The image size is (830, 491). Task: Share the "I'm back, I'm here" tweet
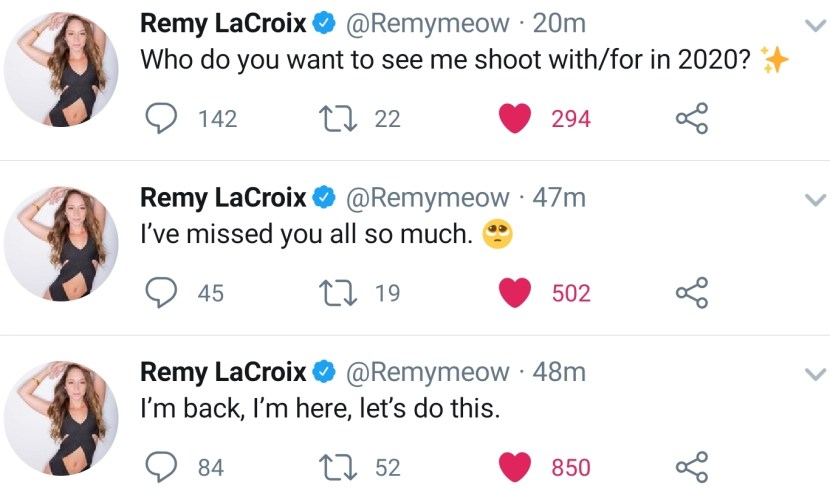click(692, 467)
